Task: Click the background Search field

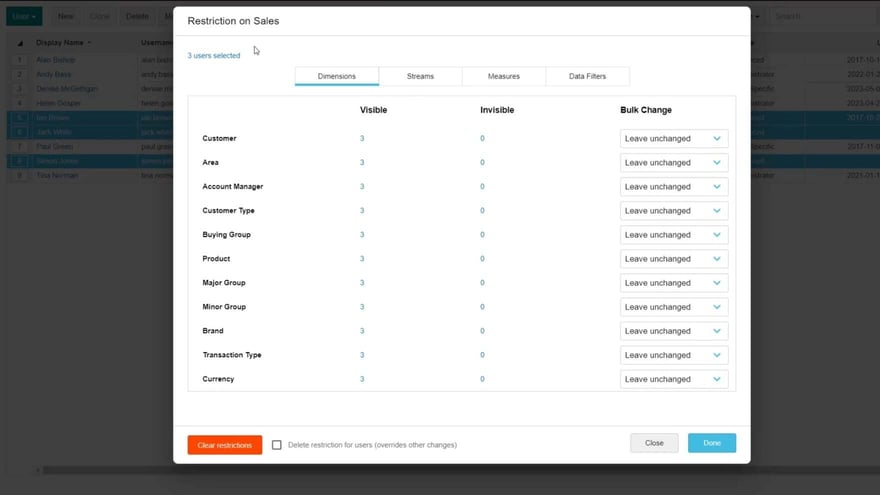Action: [824, 16]
